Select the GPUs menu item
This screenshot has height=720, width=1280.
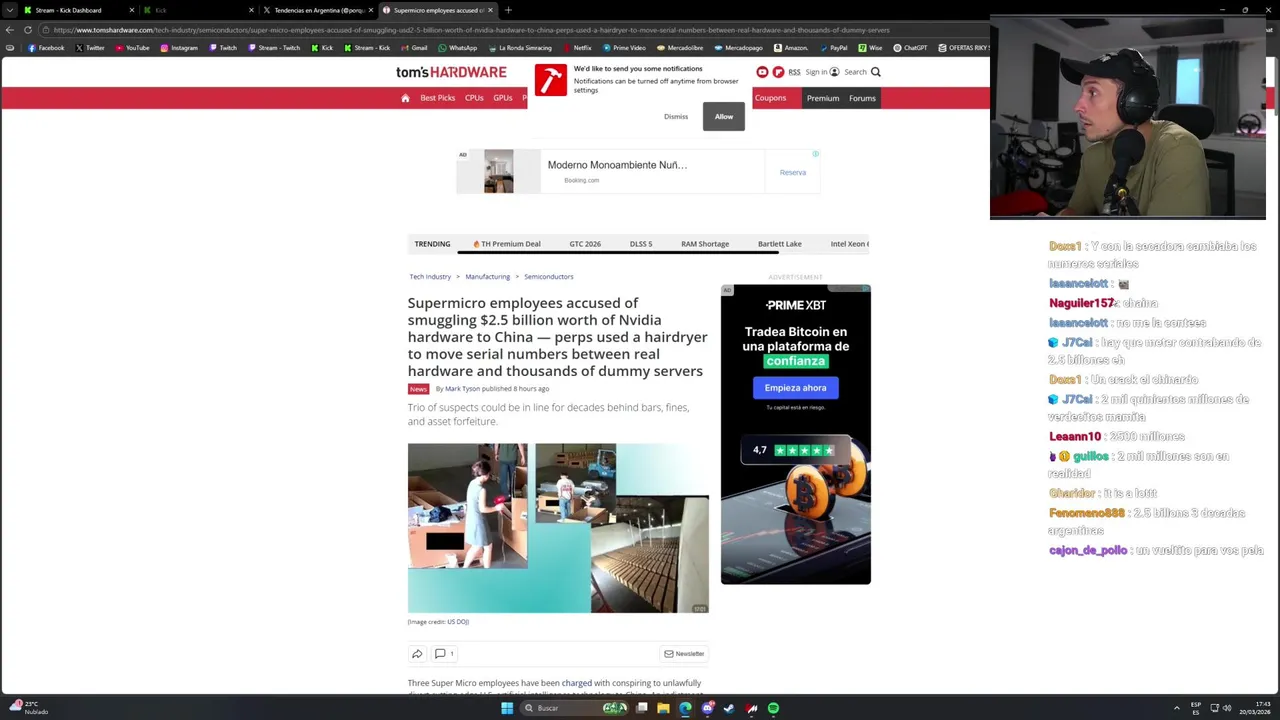pyautogui.click(x=503, y=98)
